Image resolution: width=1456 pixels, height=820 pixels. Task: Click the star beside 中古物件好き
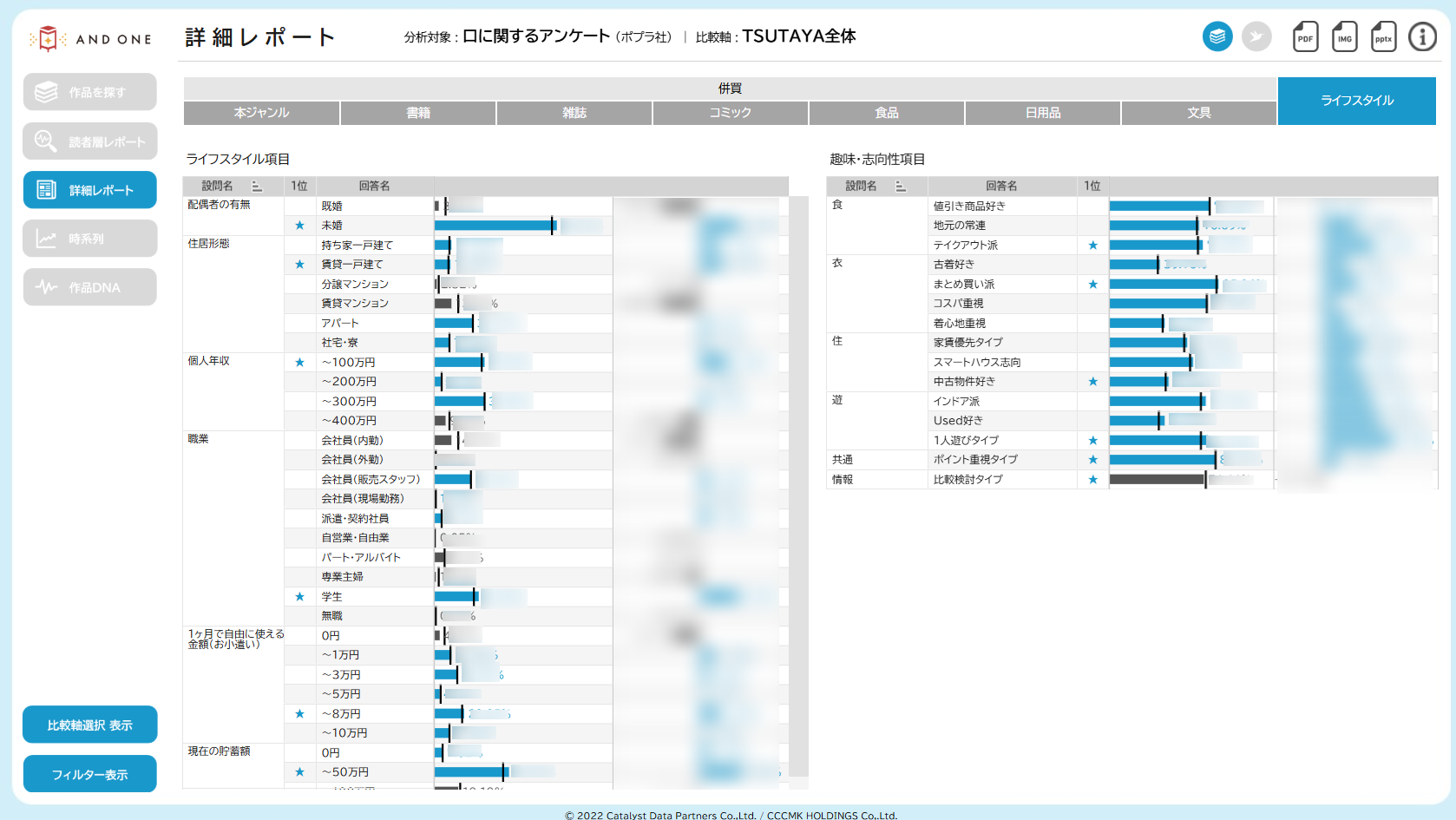pyautogui.click(x=1093, y=382)
